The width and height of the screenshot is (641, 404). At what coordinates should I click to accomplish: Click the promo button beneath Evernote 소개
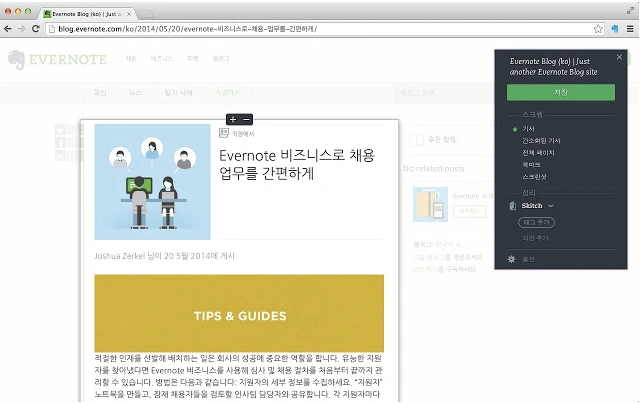pos(469,211)
